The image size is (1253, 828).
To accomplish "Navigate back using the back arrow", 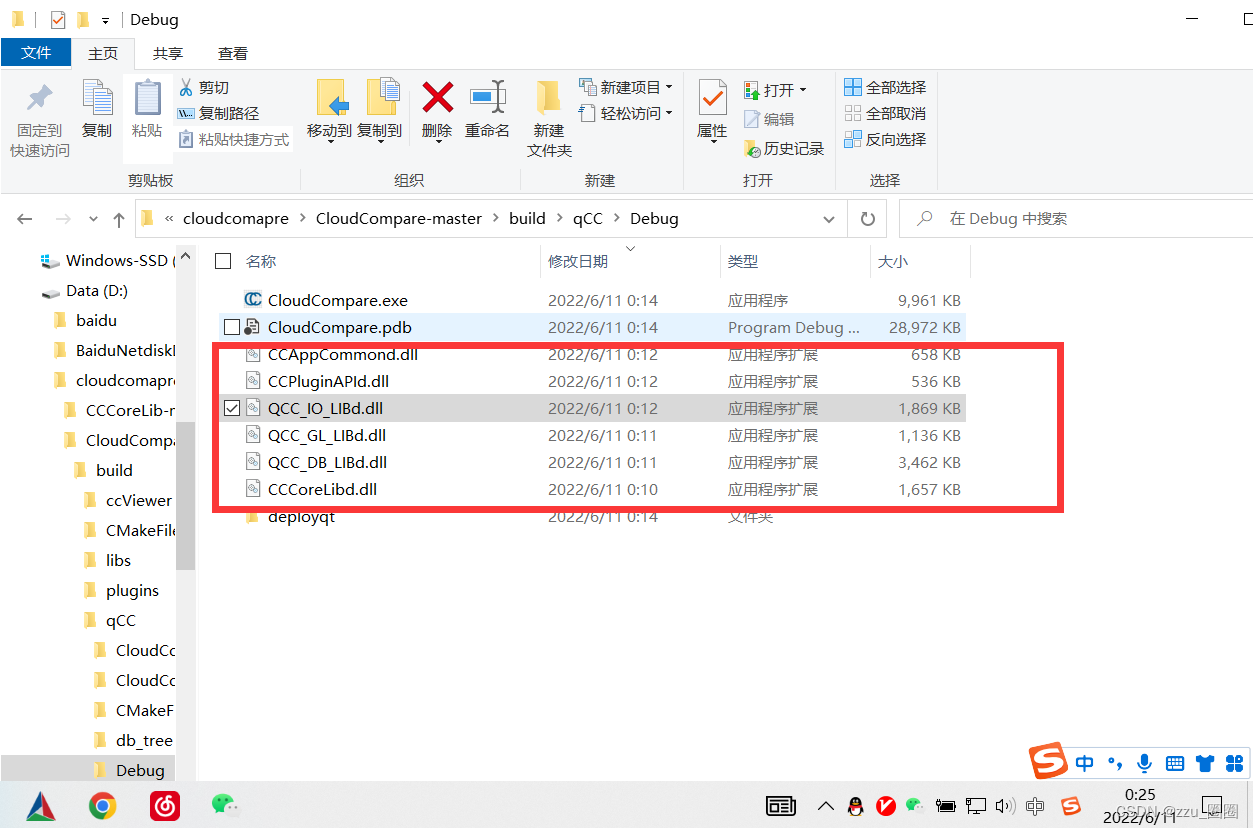I will [x=24, y=218].
